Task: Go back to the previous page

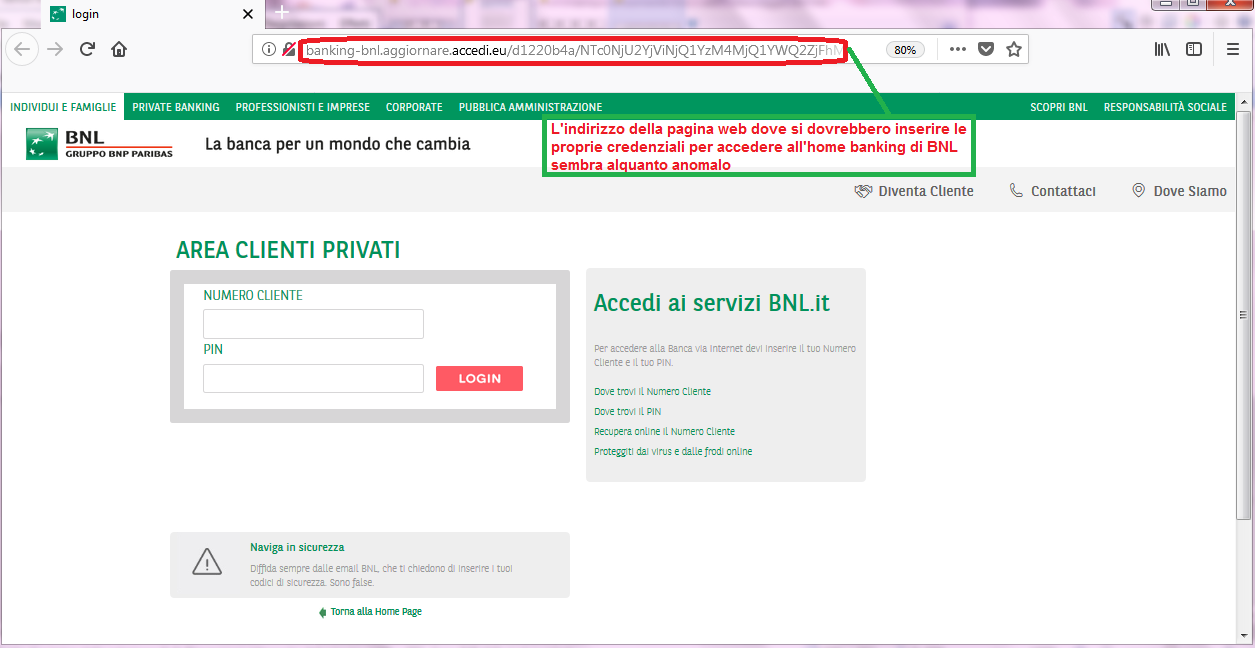Action: click(23, 49)
